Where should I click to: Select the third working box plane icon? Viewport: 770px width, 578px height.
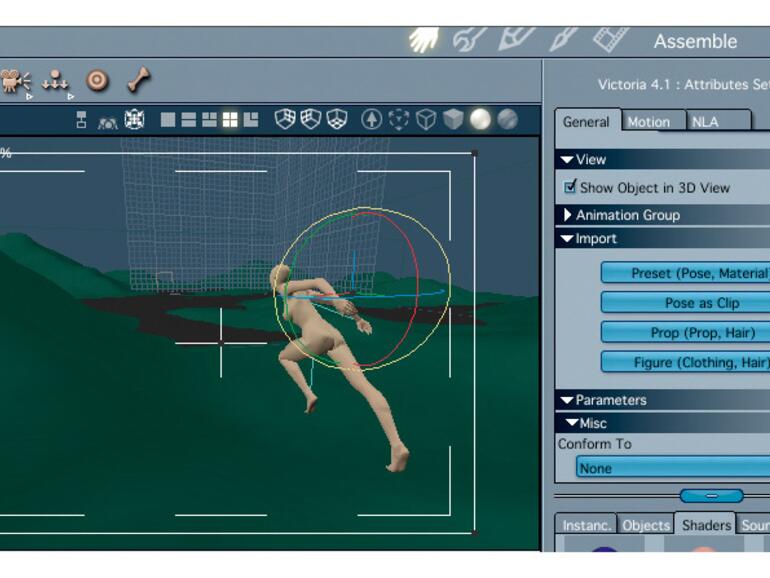click(337, 119)
